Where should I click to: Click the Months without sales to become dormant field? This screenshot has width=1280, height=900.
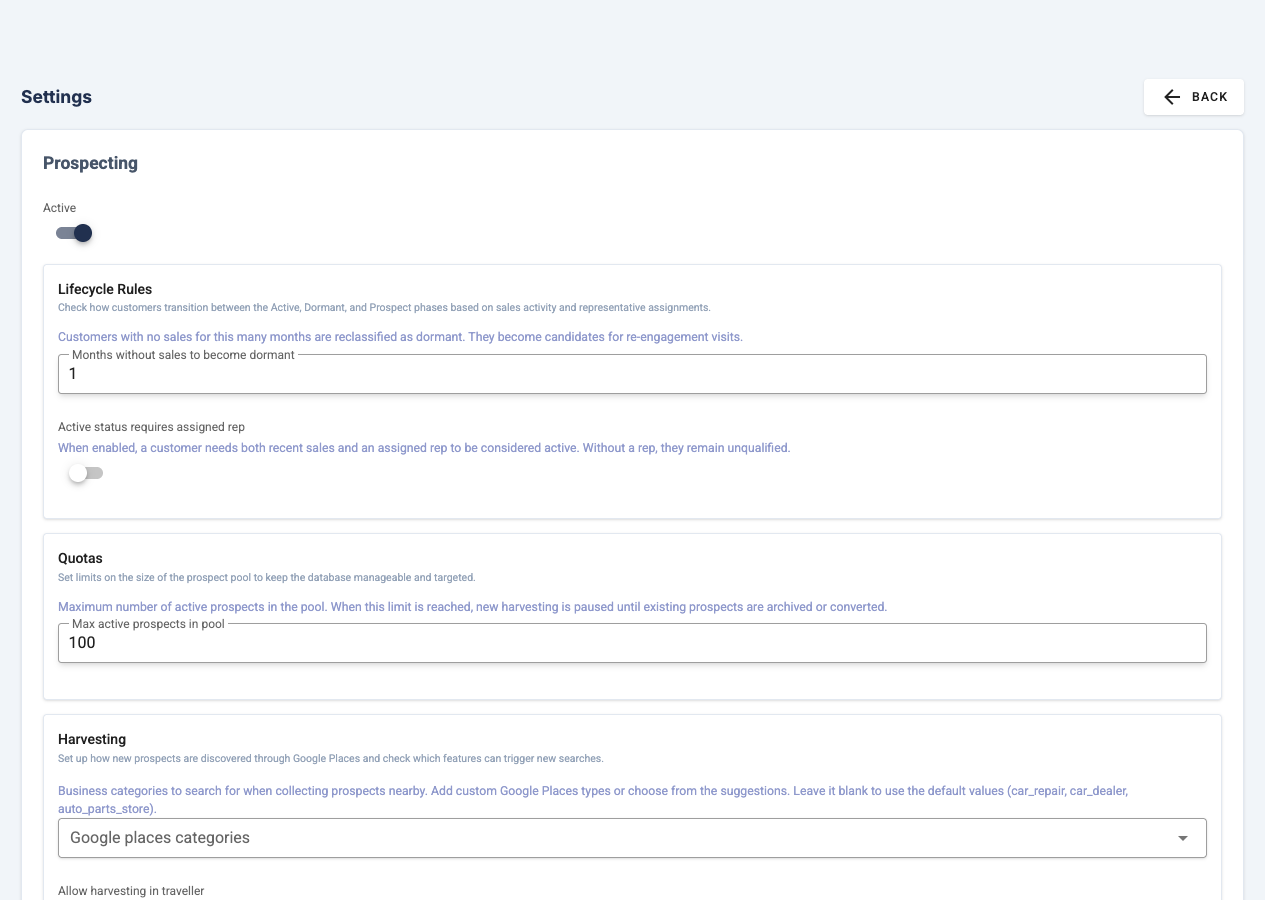pyautogui.click(x=632, y=374)
